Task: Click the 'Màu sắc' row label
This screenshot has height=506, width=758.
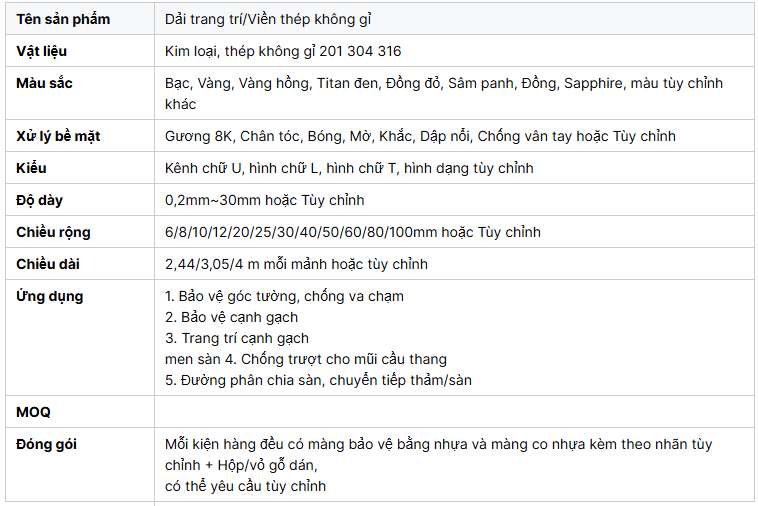Action: (44, 83)
